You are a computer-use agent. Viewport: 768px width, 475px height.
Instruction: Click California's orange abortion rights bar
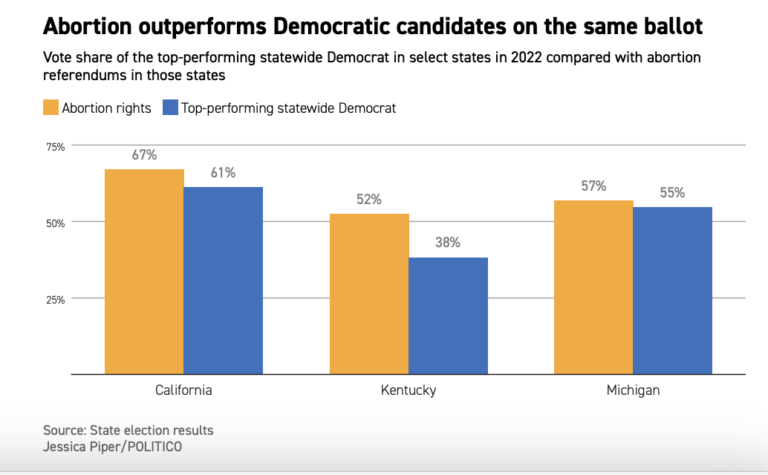coord(144,271)
